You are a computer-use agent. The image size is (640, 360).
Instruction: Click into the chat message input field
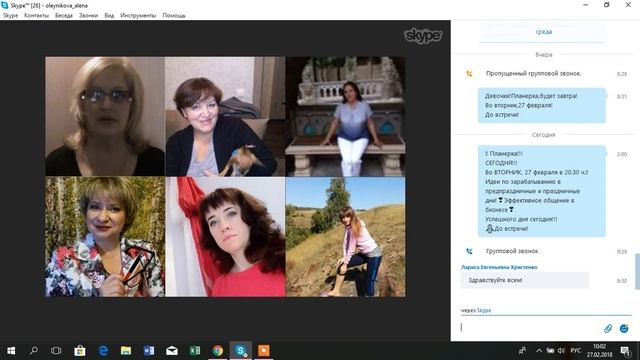coord(530,328)
